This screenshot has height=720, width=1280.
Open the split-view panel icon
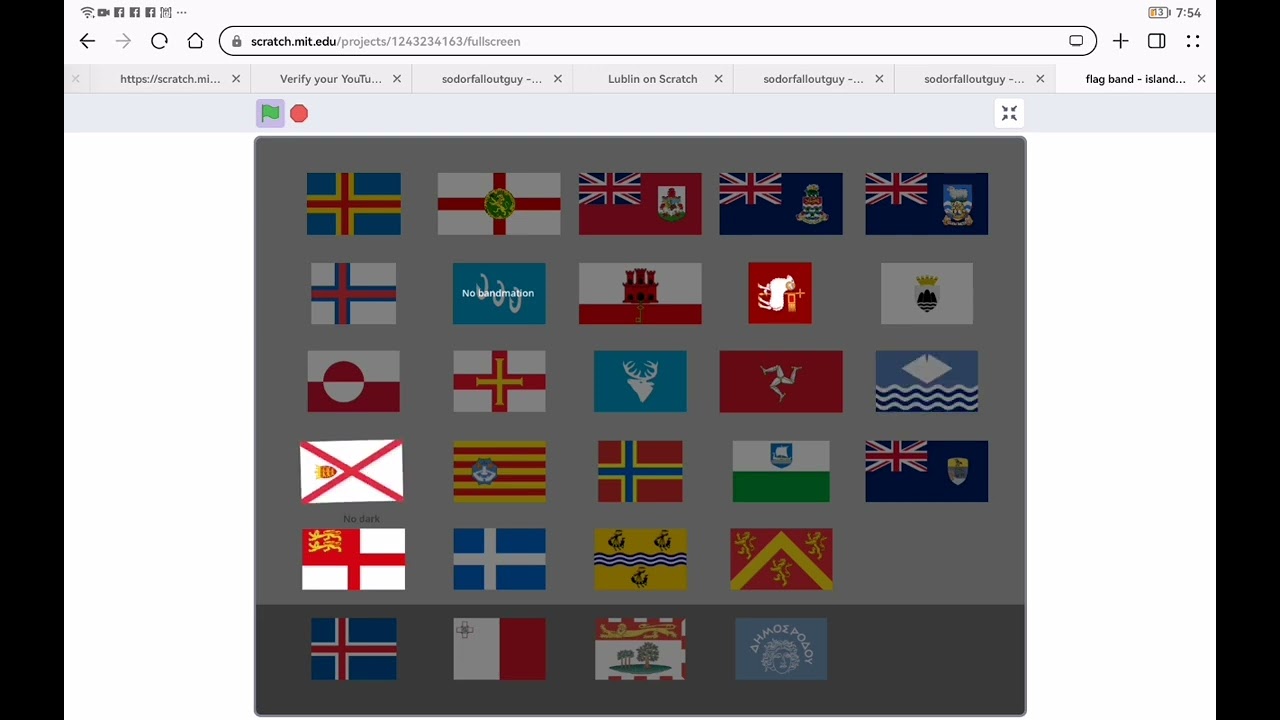[x=1156, y=41]
